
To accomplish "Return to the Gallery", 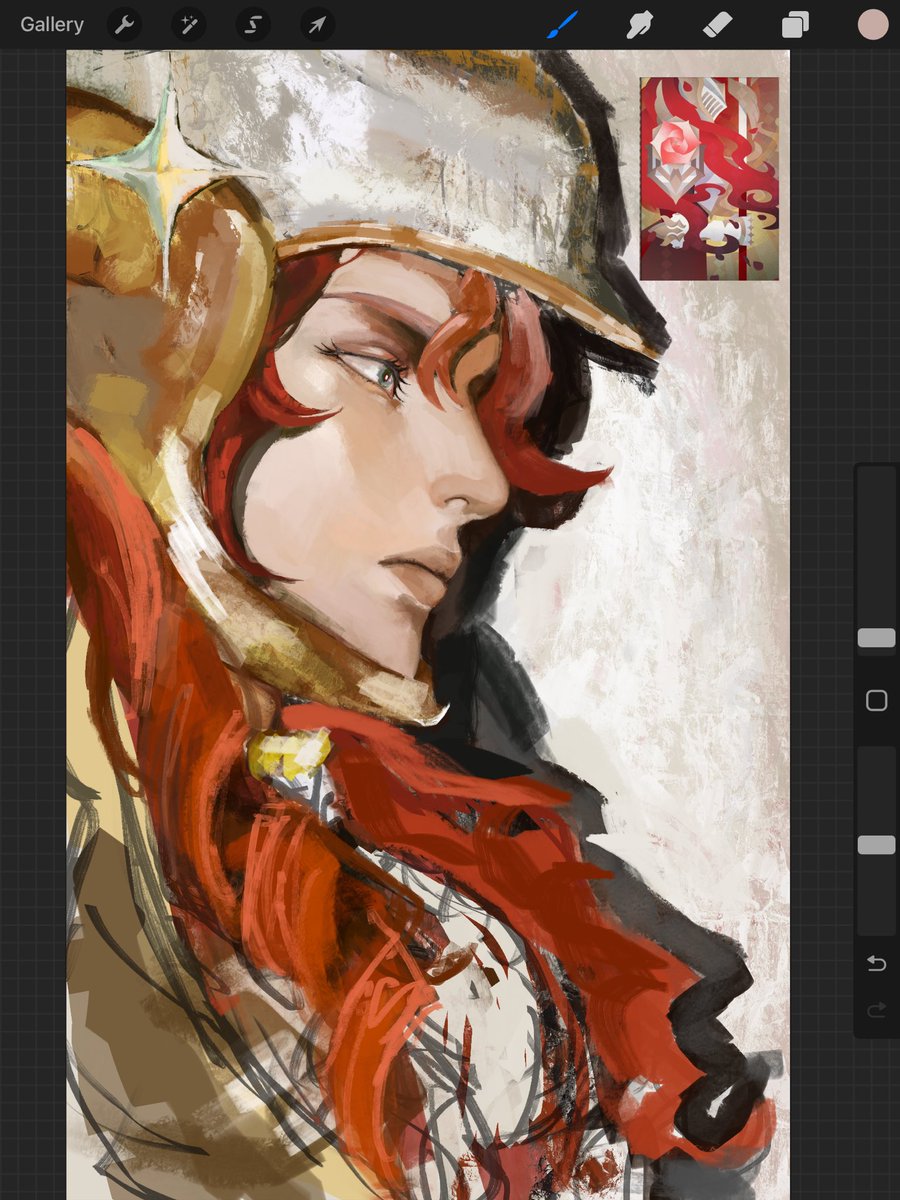I will click(52, 25).
